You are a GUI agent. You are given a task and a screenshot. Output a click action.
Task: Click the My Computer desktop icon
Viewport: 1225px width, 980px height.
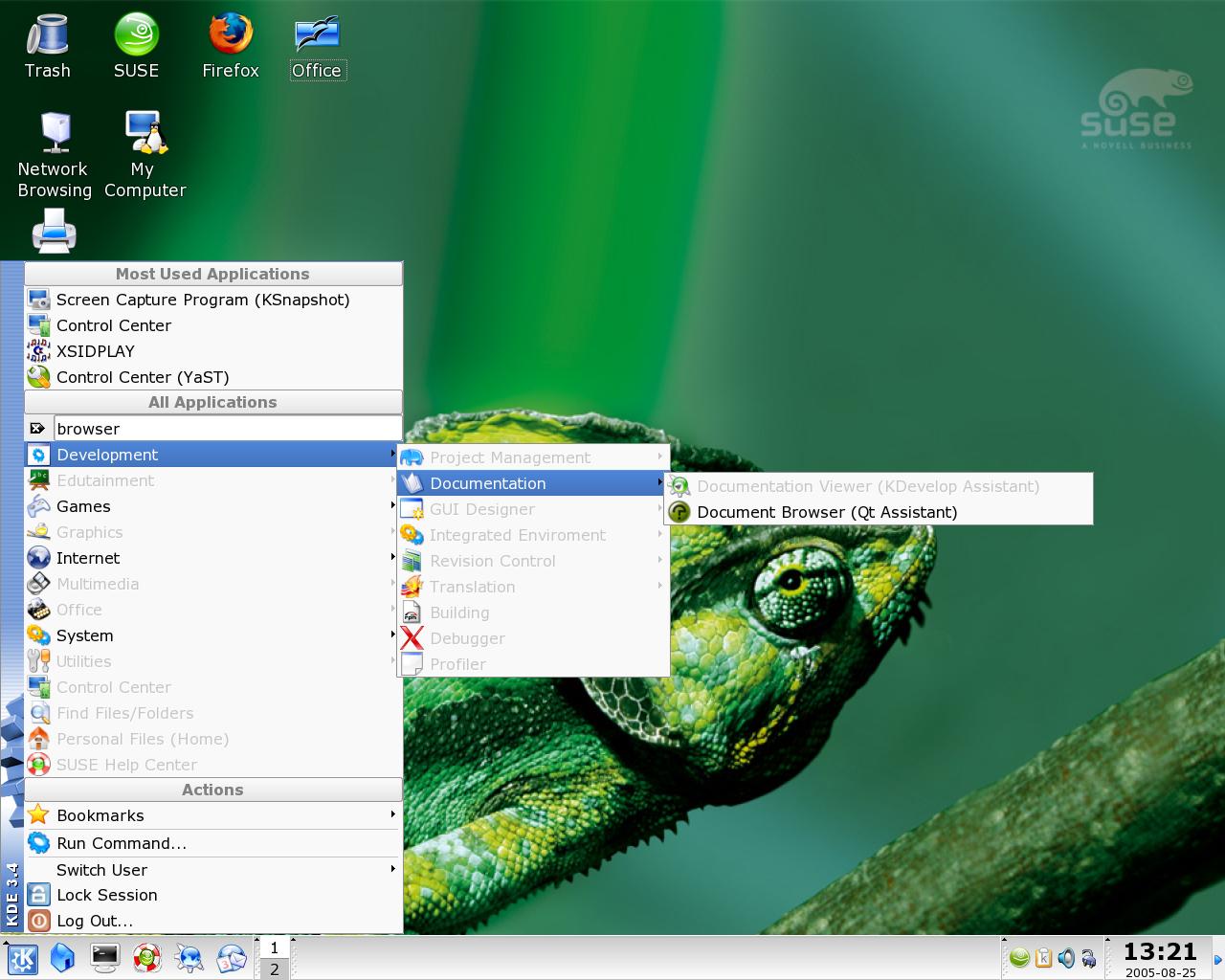click(145, 155)
